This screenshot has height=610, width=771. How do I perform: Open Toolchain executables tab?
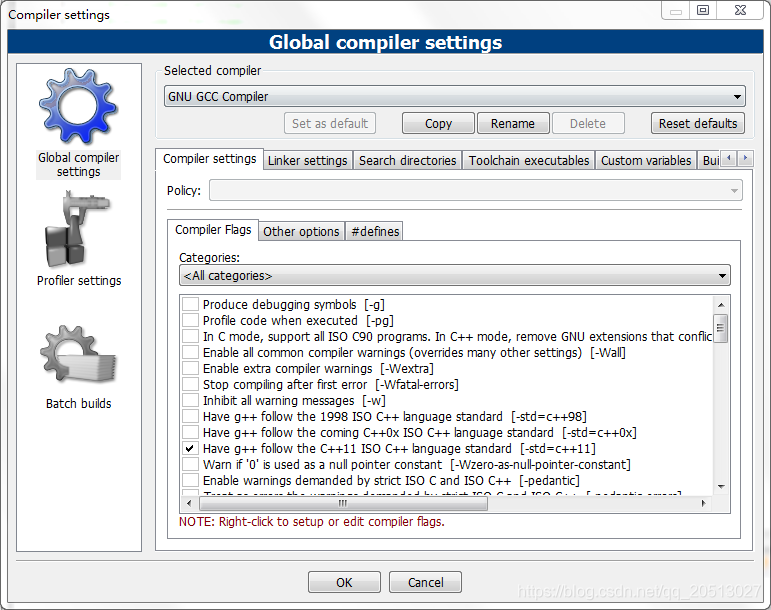tap(529, 161)
